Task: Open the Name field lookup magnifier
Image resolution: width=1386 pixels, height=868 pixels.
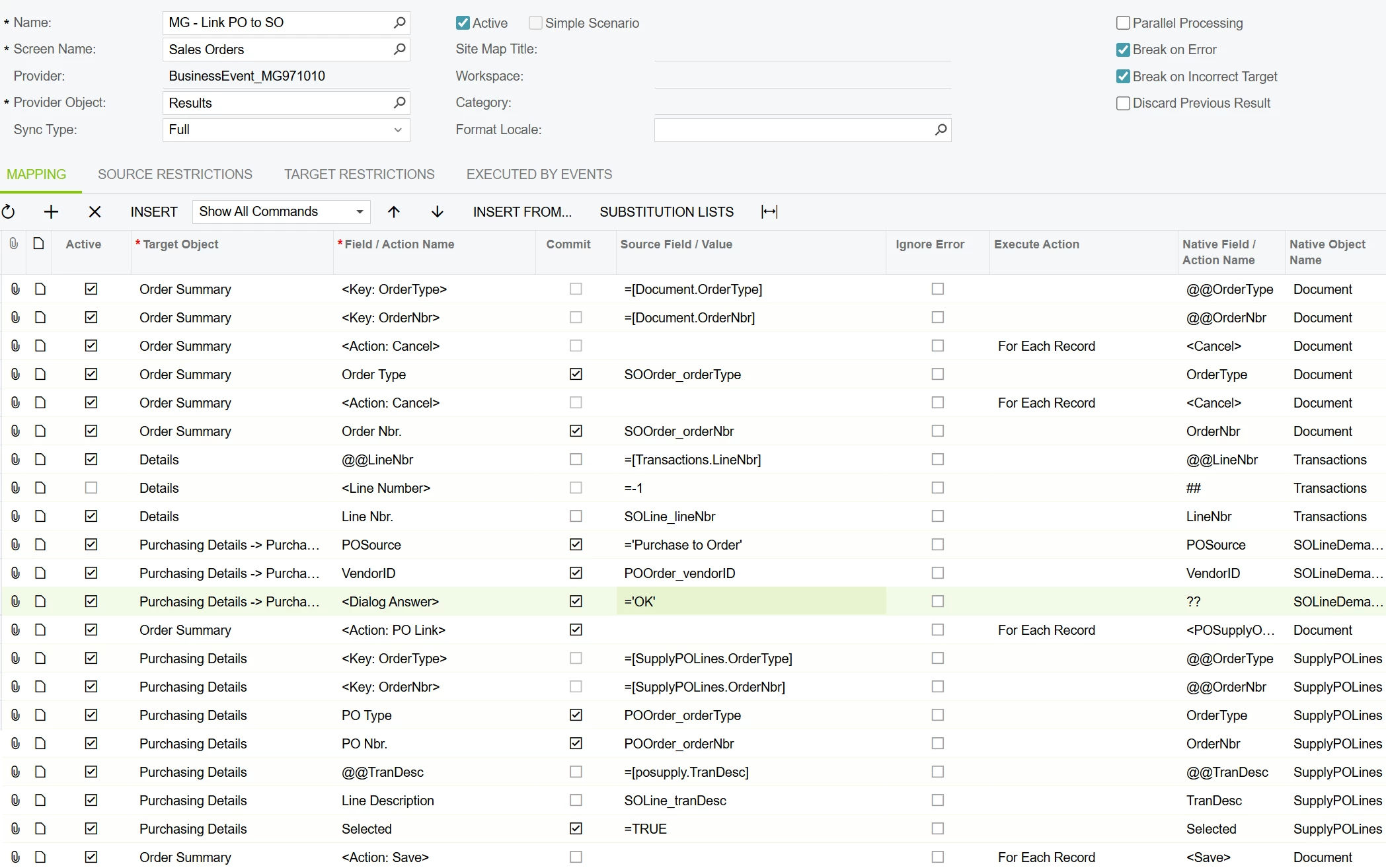Action: tap(399, 22)
